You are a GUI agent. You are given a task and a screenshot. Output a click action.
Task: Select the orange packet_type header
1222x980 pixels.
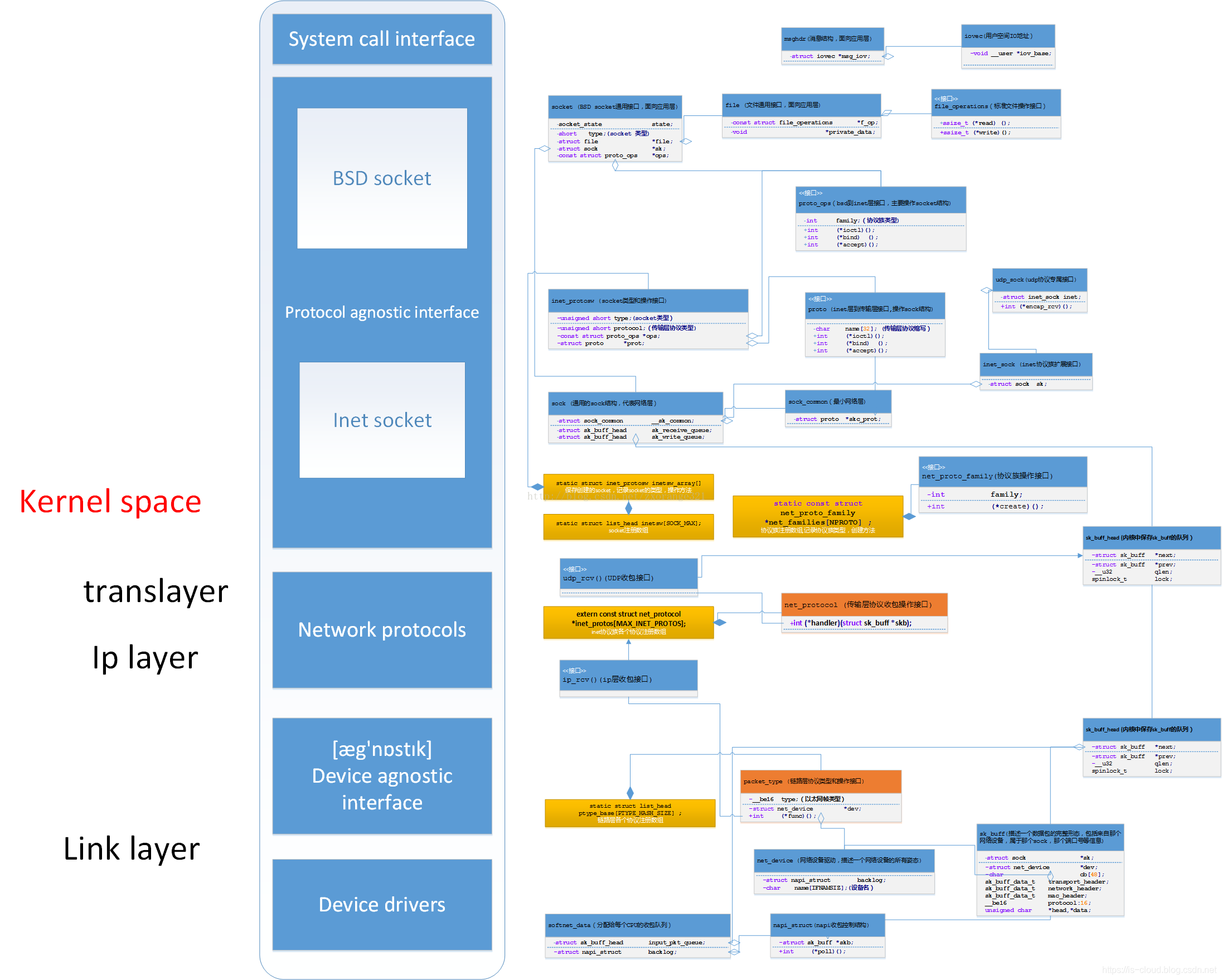click(820, 781)
